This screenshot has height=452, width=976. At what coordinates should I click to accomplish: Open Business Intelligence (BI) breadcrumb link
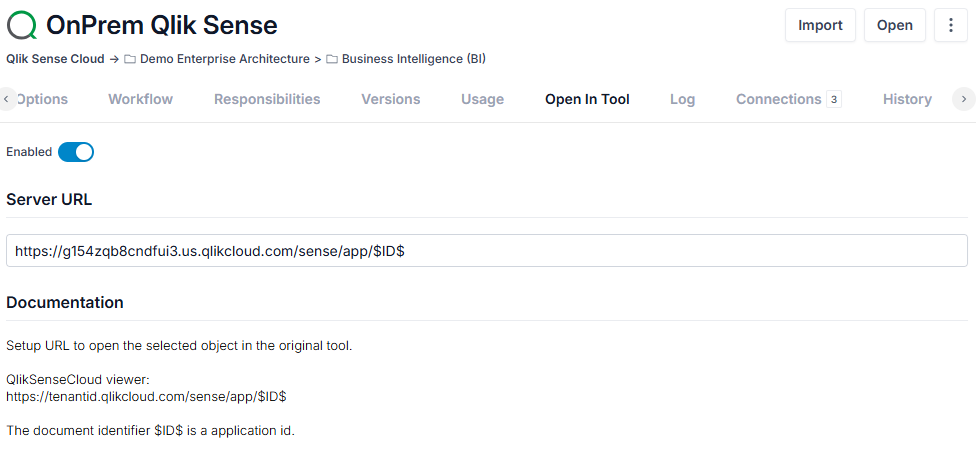[414, 59]
